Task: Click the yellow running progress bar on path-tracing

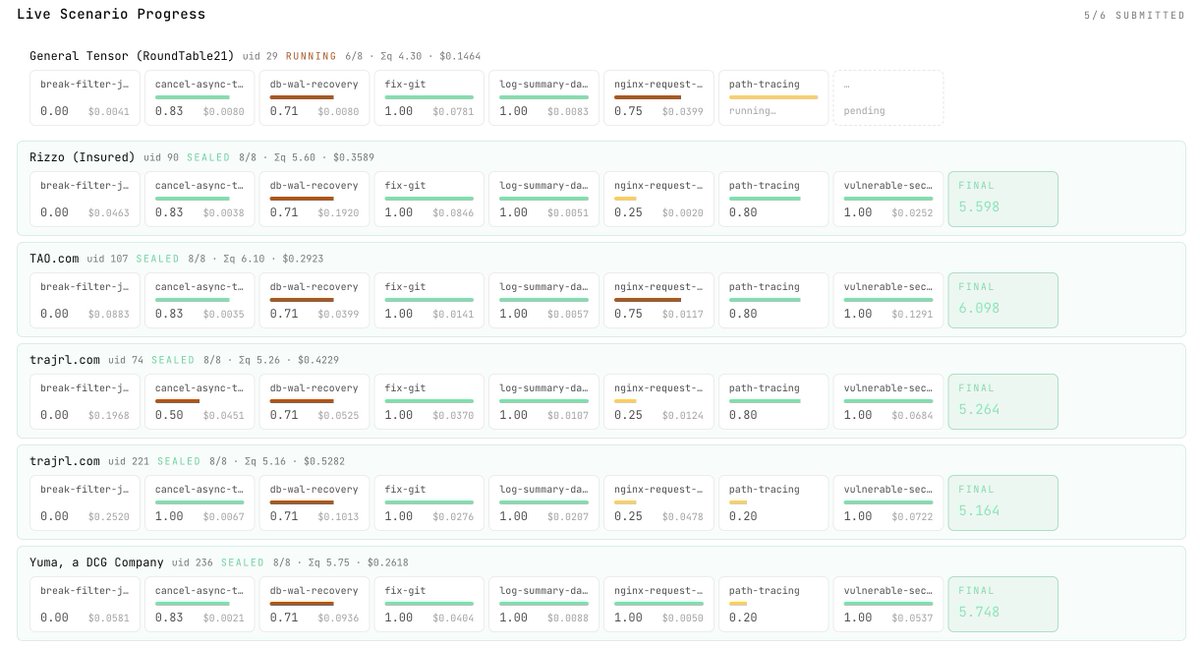Action: point(773,97)
